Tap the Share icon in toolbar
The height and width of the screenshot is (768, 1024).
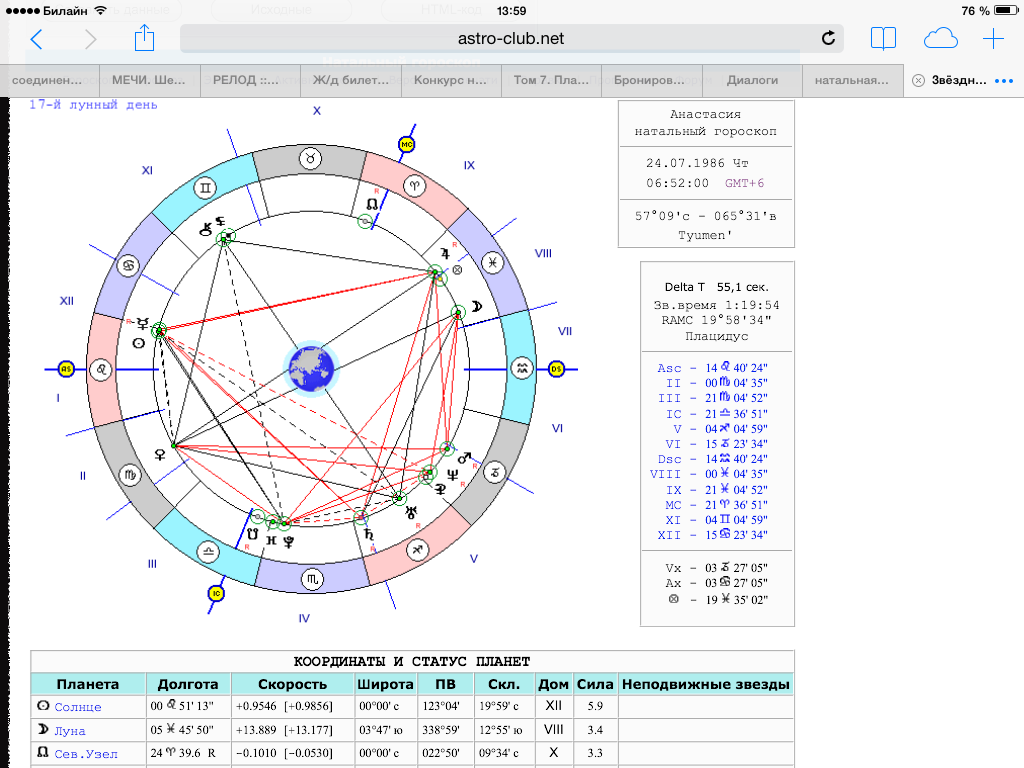coord(145,39)
